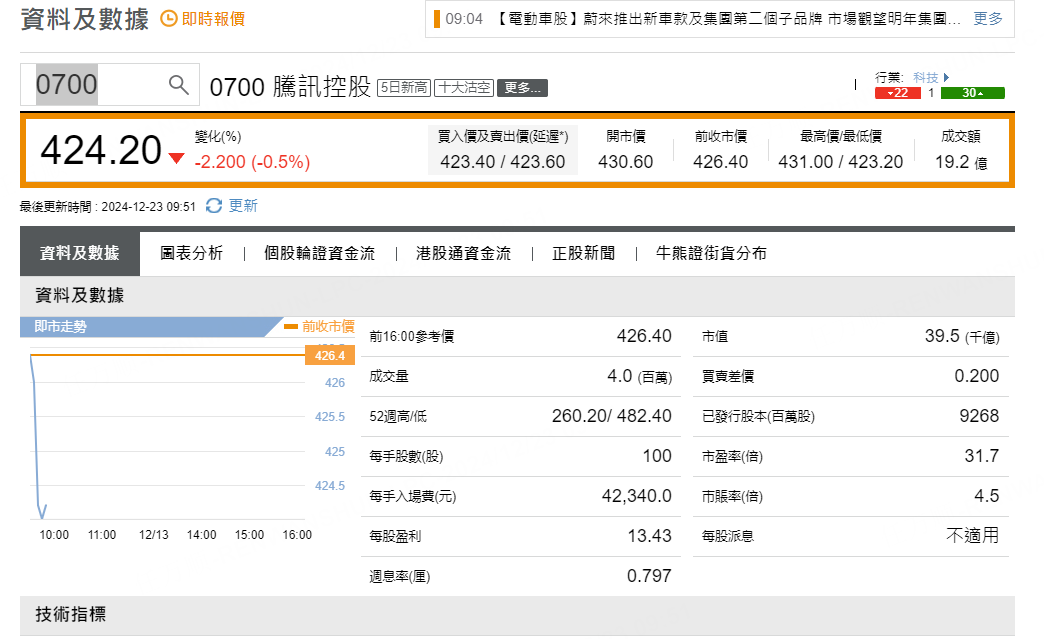Click the 前收市價 value 426.40 in quote bar
The width and height of the screenshot is (1044, 639).
tap(720, 162)
